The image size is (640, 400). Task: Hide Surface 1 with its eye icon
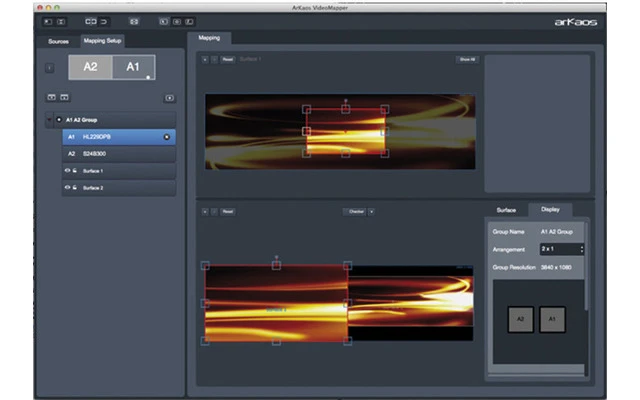pos(67,171)
